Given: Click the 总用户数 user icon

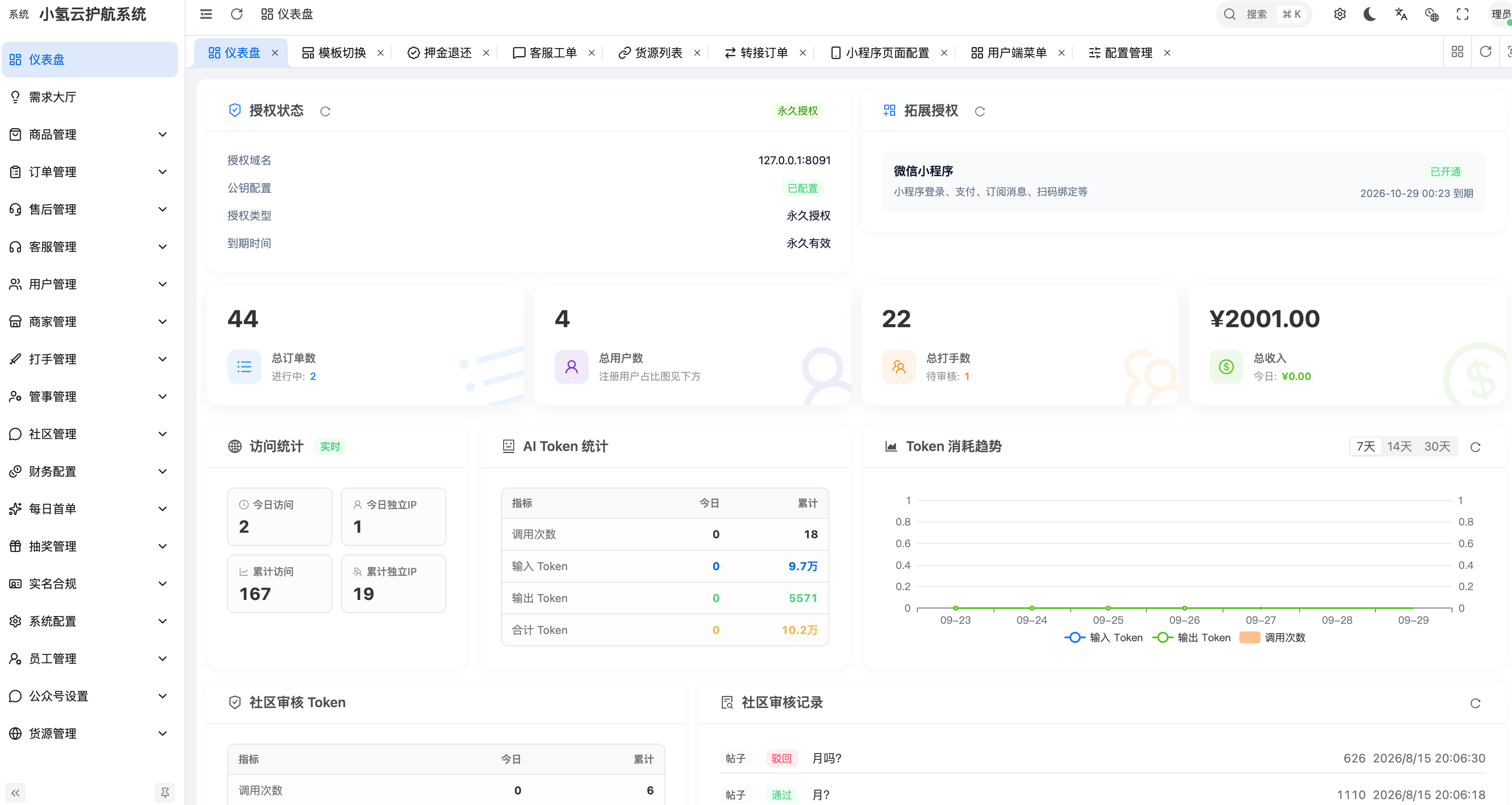Looking at the screenshot, I should point(571,367).
